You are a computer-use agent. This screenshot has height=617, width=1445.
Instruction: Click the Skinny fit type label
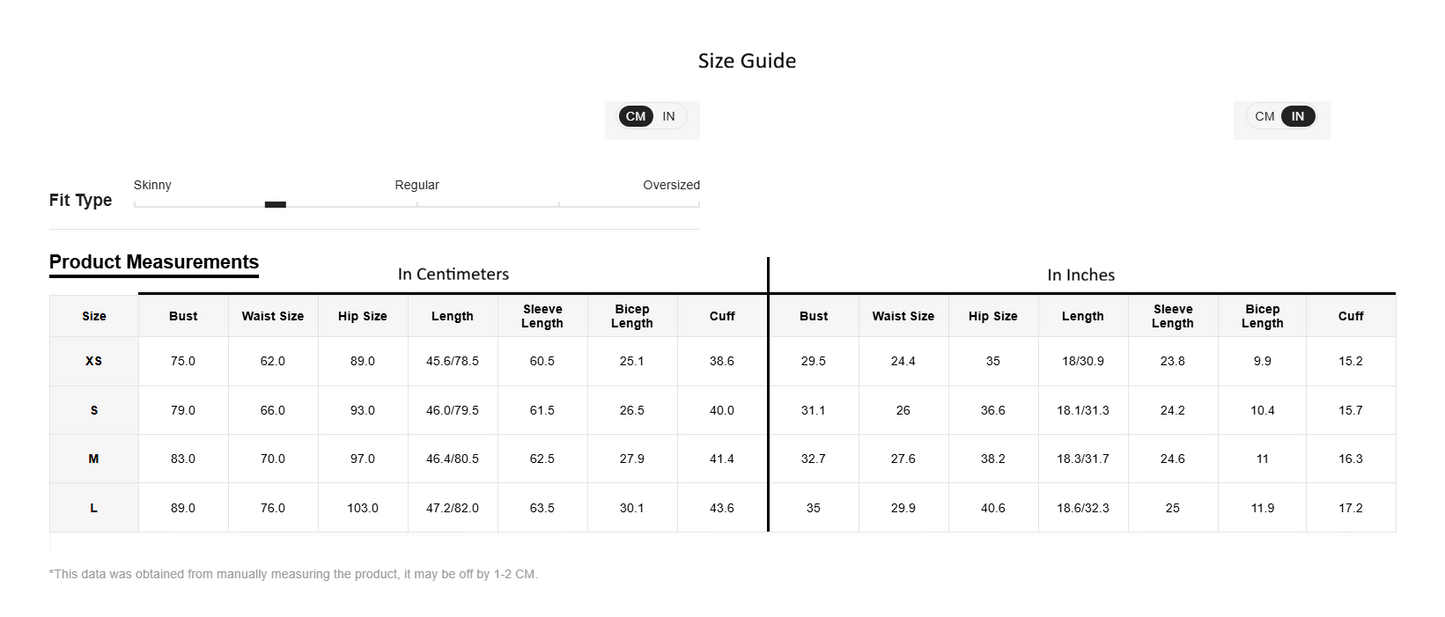click(153, 185)
